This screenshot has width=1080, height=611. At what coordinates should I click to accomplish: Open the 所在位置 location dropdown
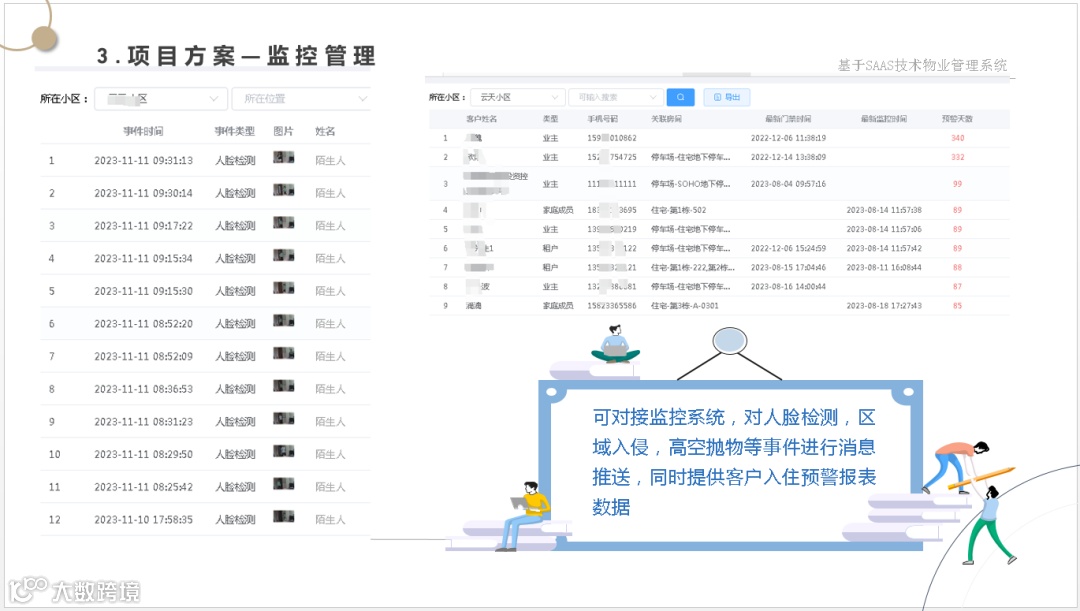coord(302,99)
